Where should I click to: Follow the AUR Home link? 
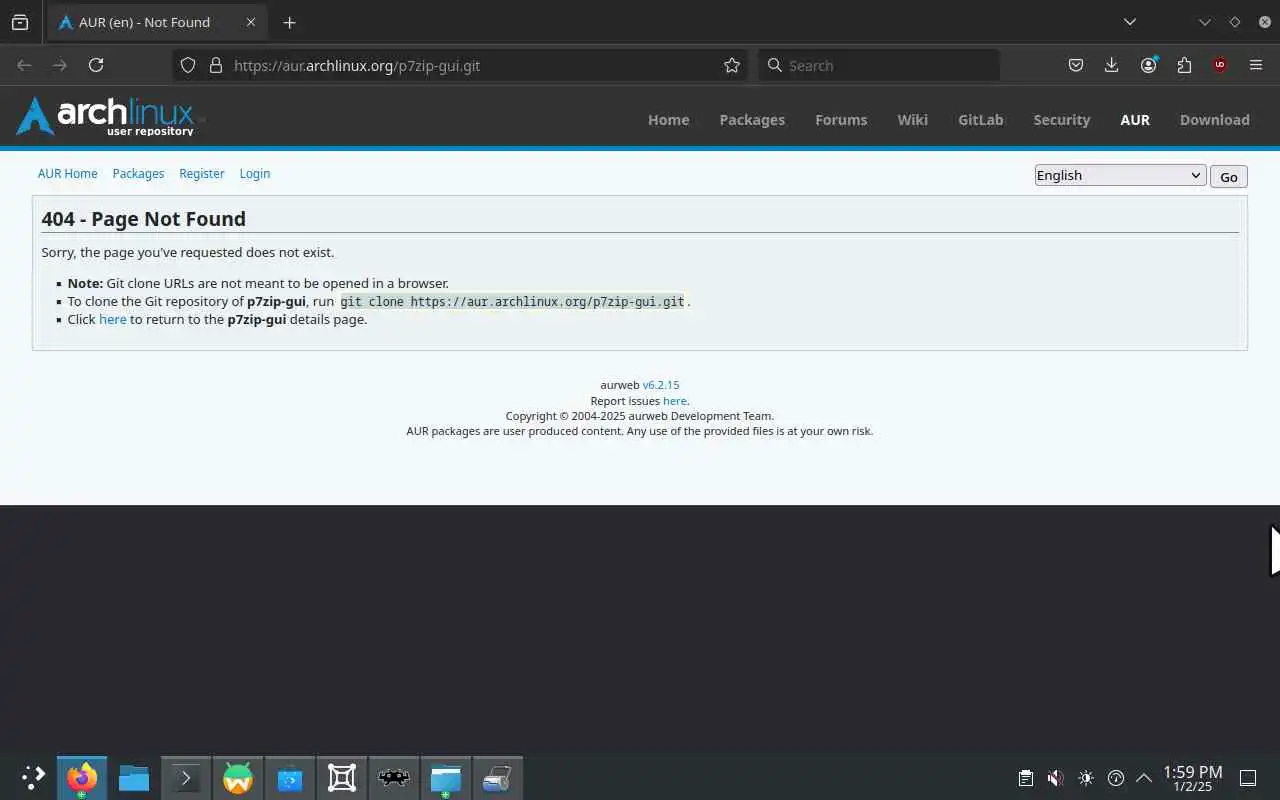tap(67, 173)
